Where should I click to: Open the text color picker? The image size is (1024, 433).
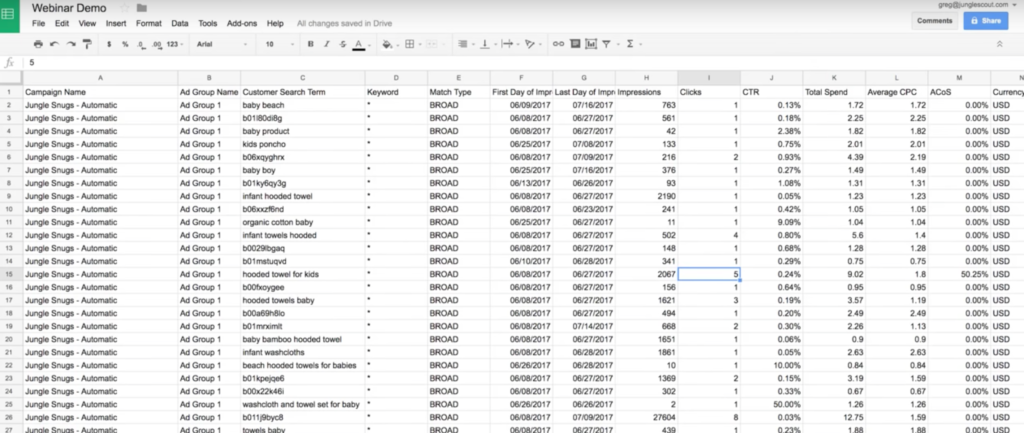(358, 44)
